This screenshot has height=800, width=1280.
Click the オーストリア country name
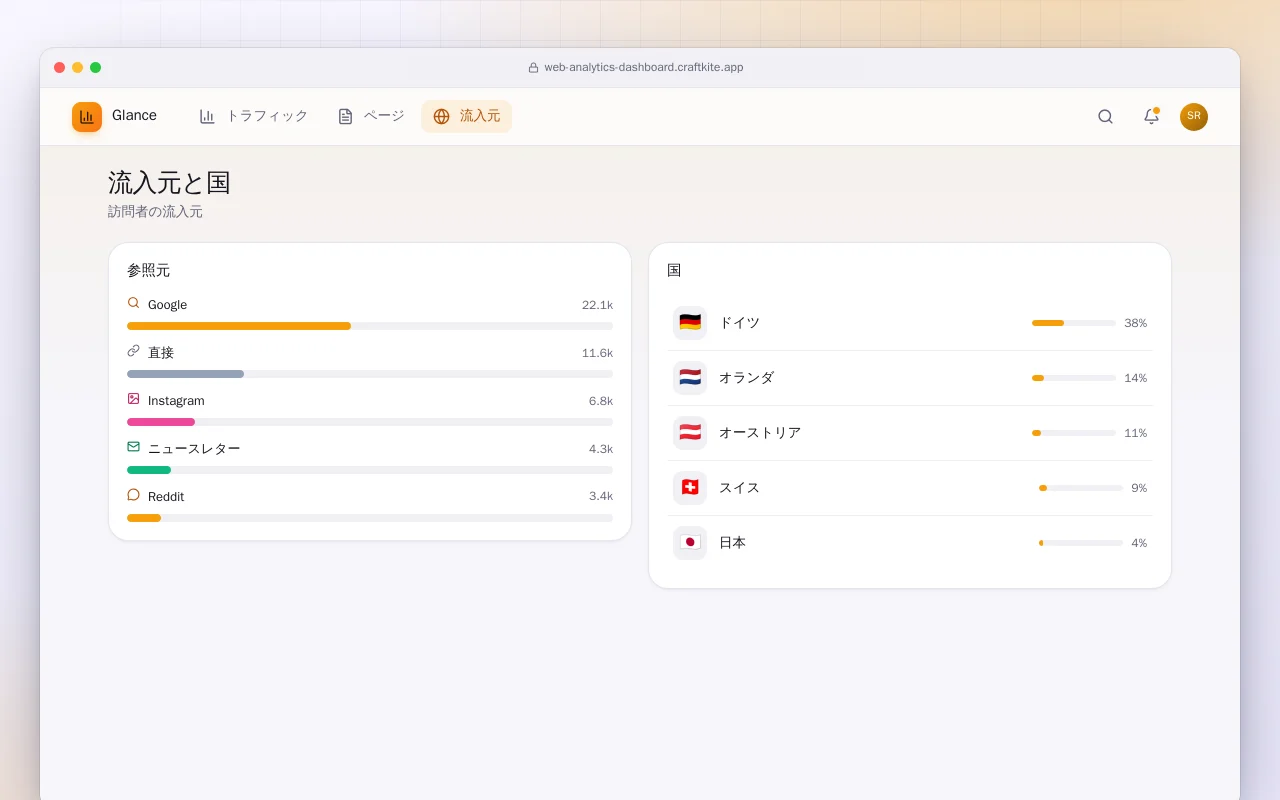point(760,433)
